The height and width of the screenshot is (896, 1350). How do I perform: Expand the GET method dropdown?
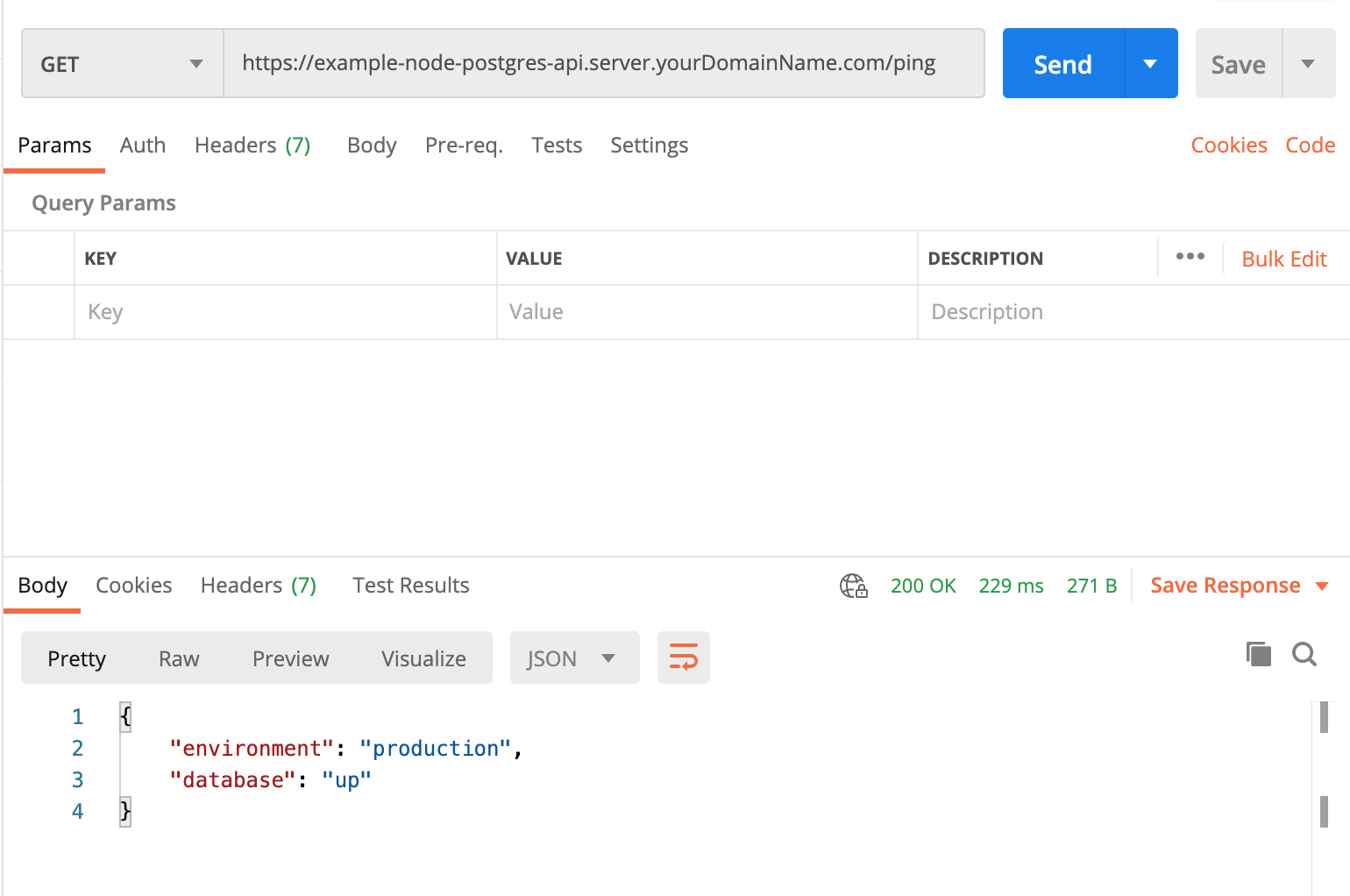tap(122, 64)
